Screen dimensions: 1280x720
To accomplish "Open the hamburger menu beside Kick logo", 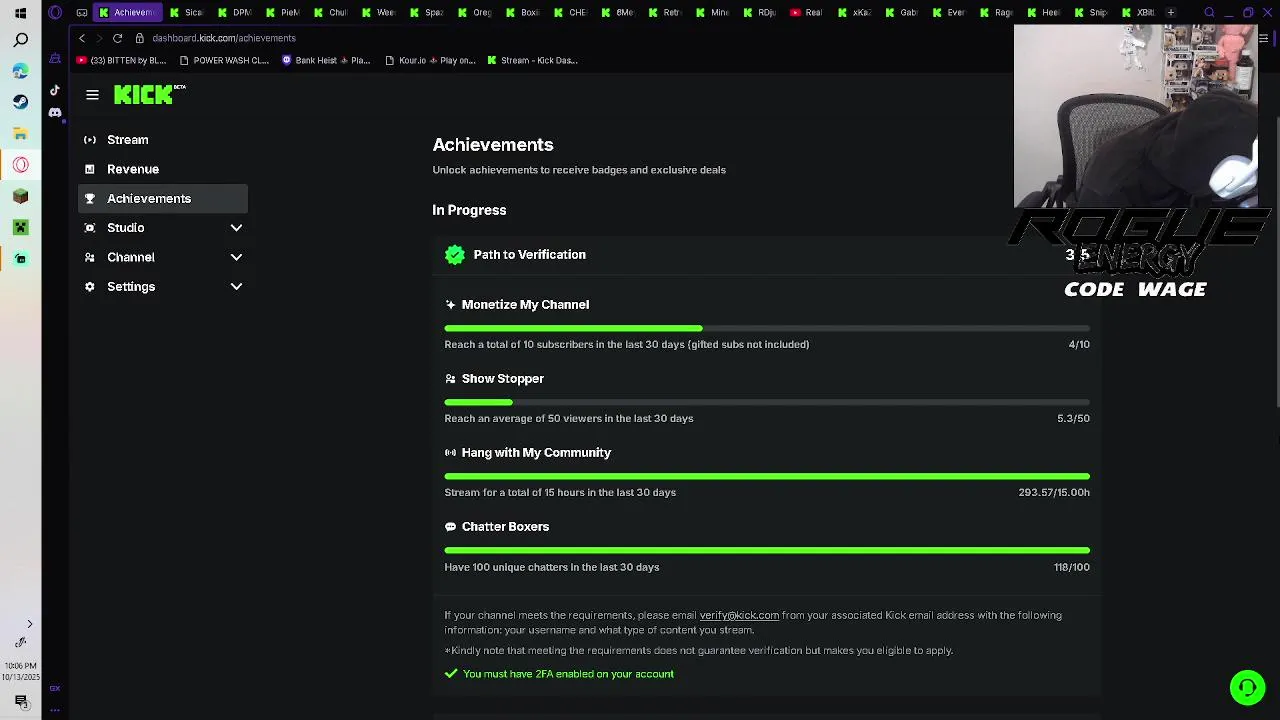I will pyautogui.click(x=92, y=95).
